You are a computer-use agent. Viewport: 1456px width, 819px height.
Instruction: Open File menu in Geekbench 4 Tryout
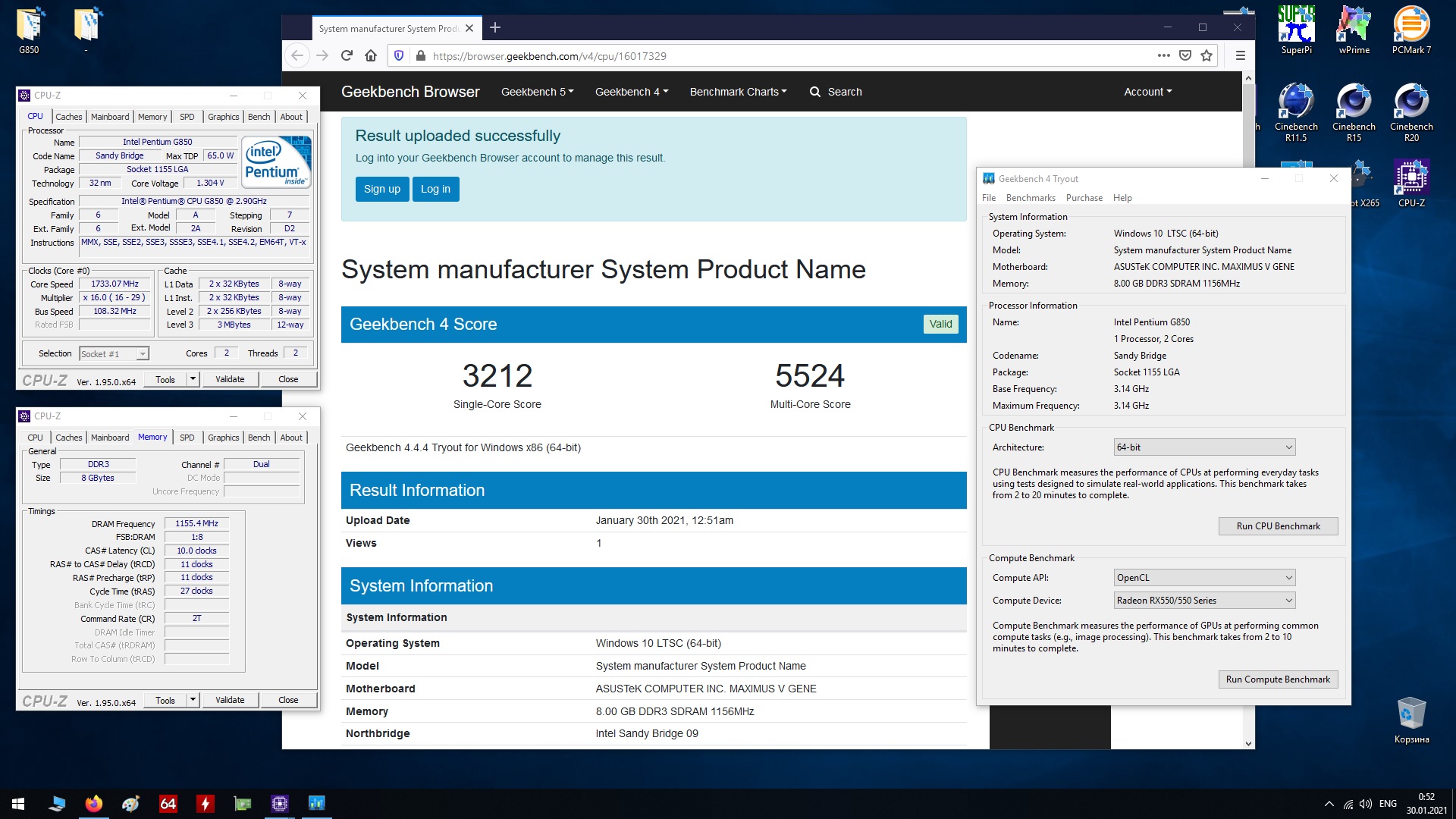pos(989,198)
